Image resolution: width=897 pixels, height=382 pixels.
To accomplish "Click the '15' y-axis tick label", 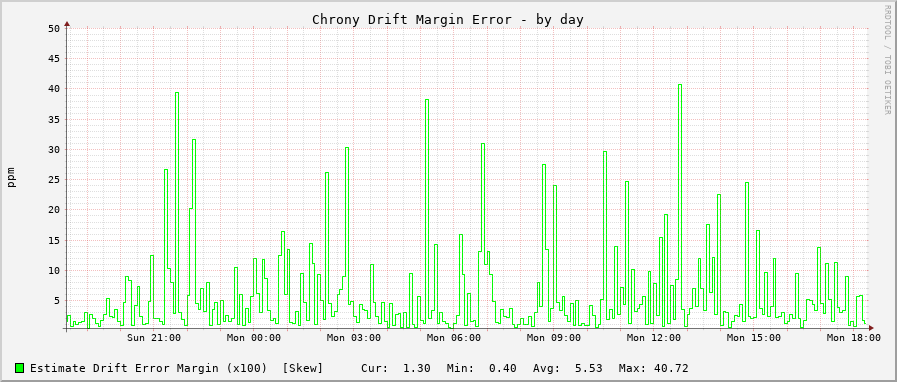I will click(x=54, y=240).
